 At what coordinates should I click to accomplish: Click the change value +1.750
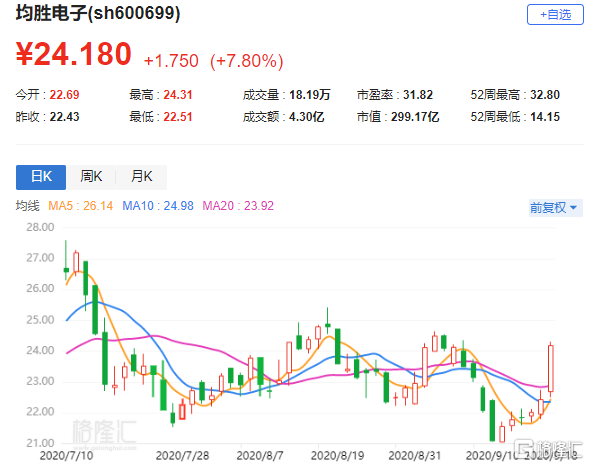pyautogui.click(x=171, y=61)
